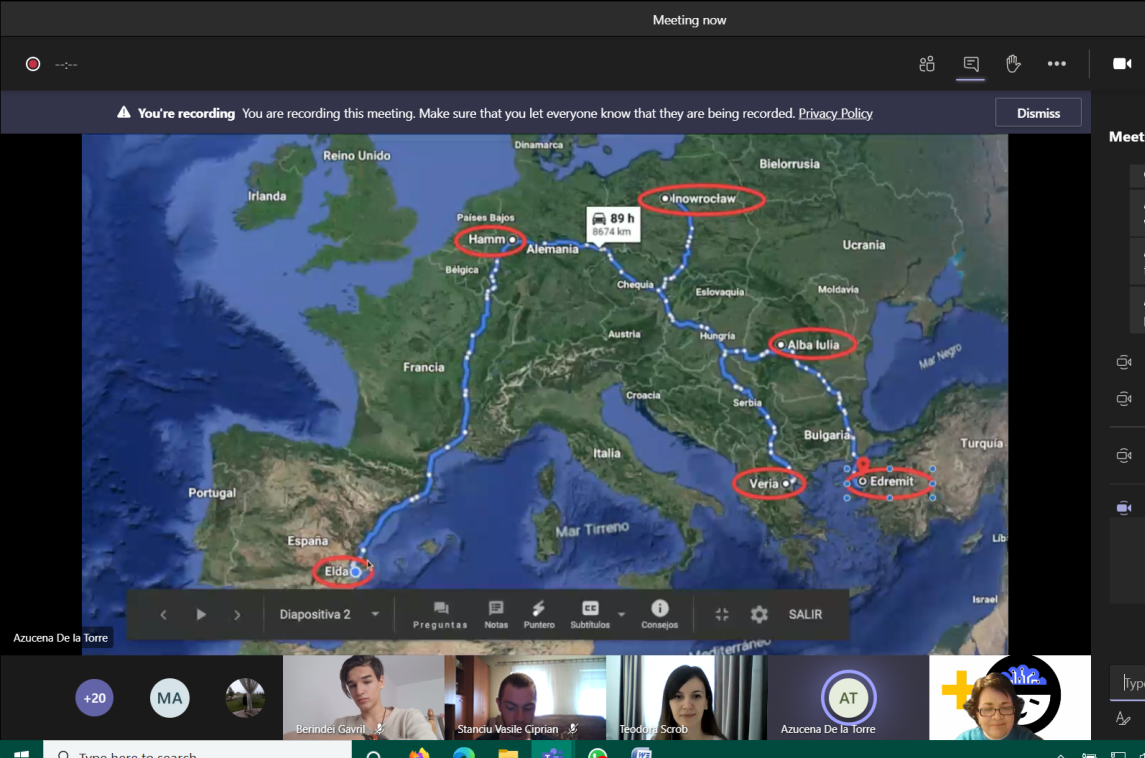Activate the Puntero laser pointer
Viewport: 1145px width, 758px height.
[x=539, y=614]
